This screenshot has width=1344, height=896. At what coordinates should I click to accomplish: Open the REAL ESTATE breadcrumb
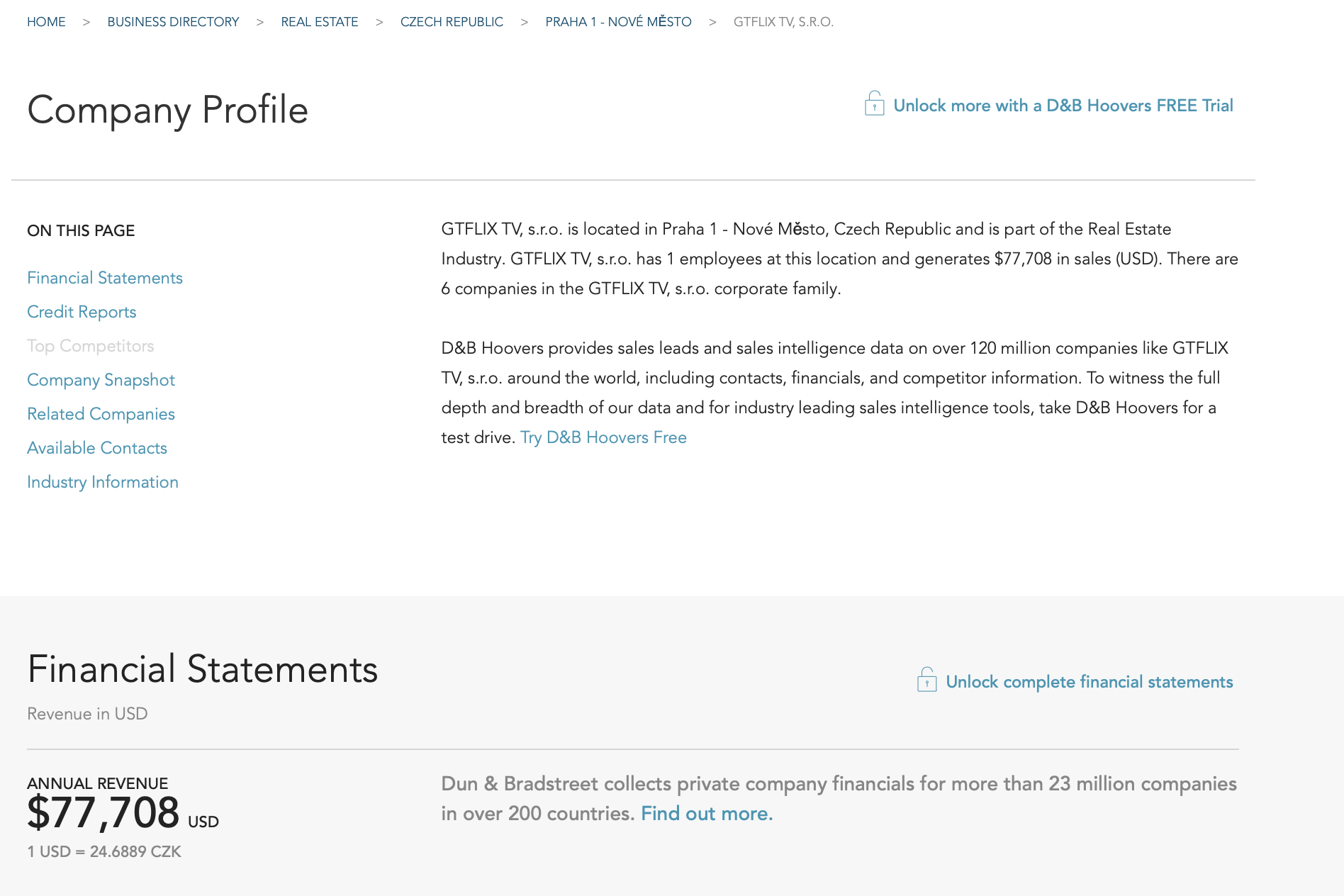click(319, 22)
